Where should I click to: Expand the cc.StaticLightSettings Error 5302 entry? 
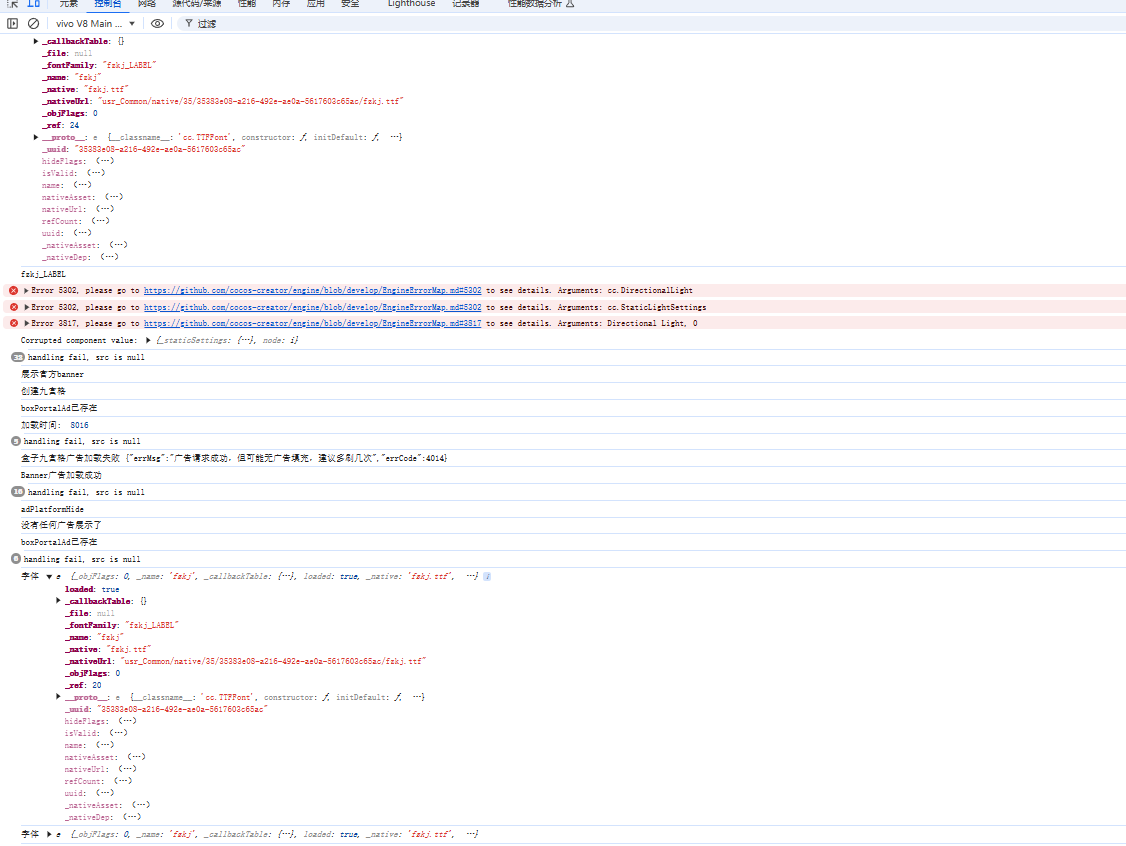27,307
